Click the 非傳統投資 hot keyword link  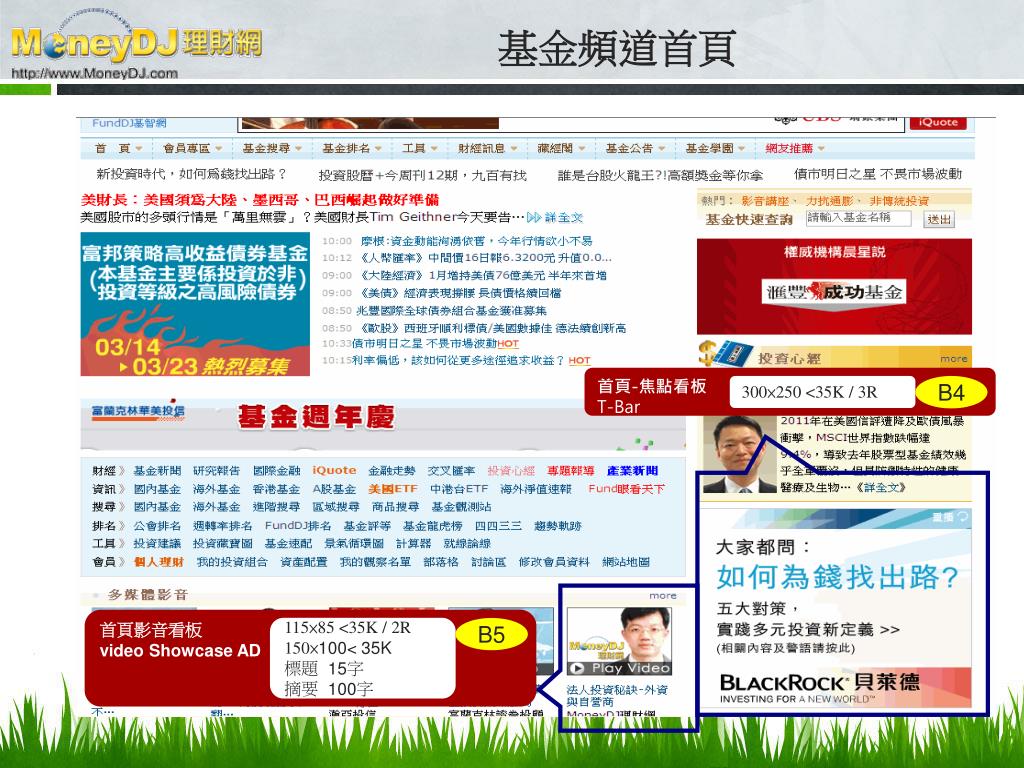(899, 201)
